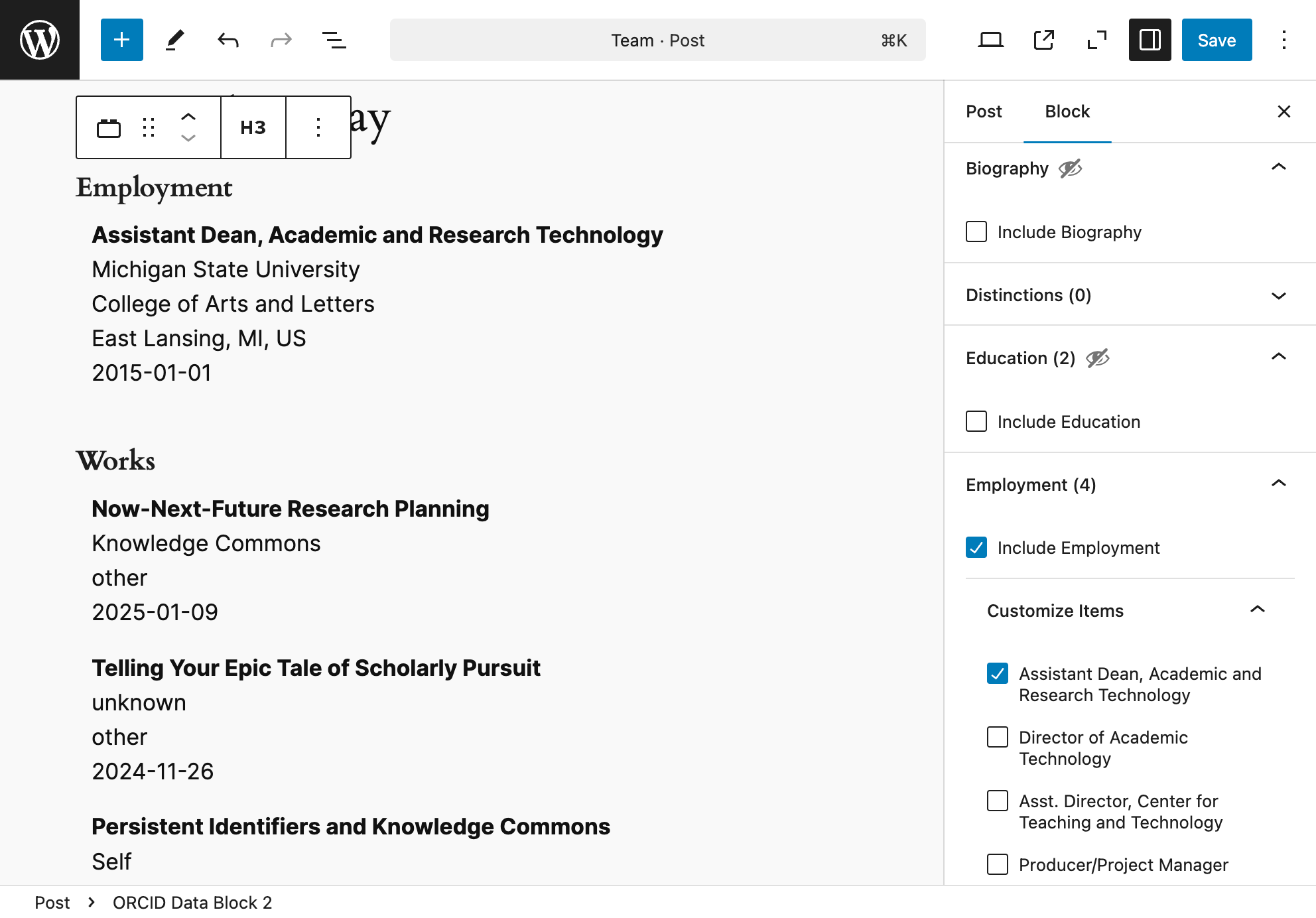The image size is (1316, 918).
Task: Open the Document Overview list view
Action: (334, 40)
